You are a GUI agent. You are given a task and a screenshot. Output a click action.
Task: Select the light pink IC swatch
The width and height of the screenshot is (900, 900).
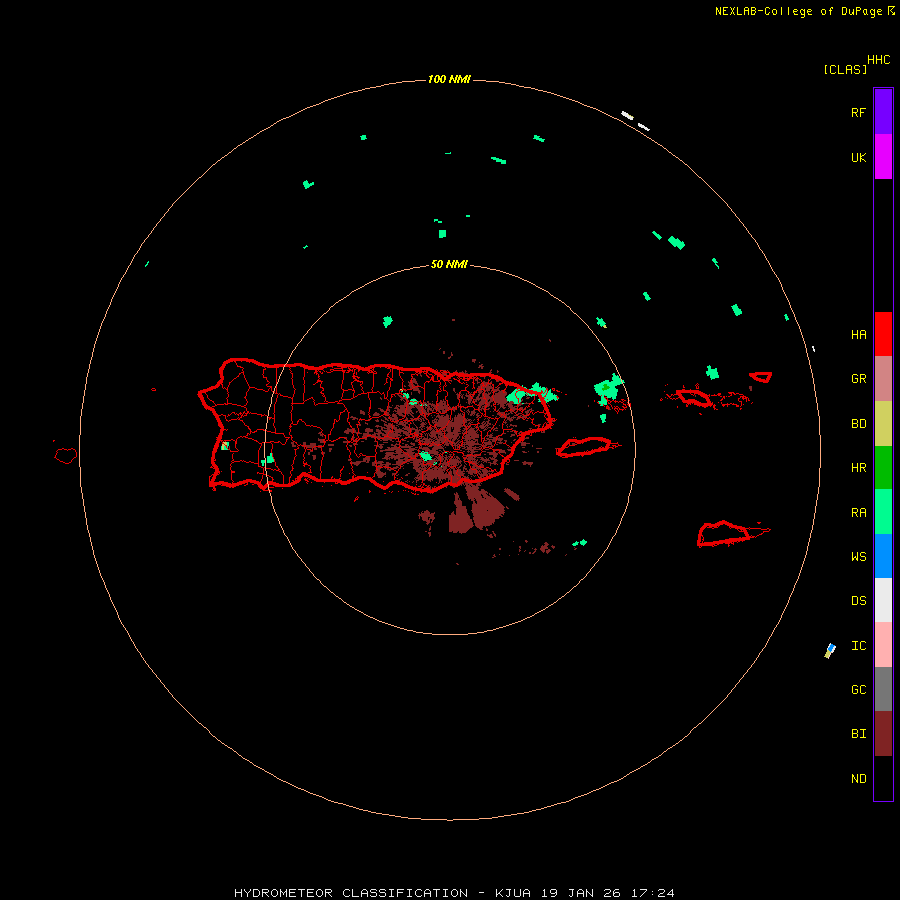[x=883, y=645]
